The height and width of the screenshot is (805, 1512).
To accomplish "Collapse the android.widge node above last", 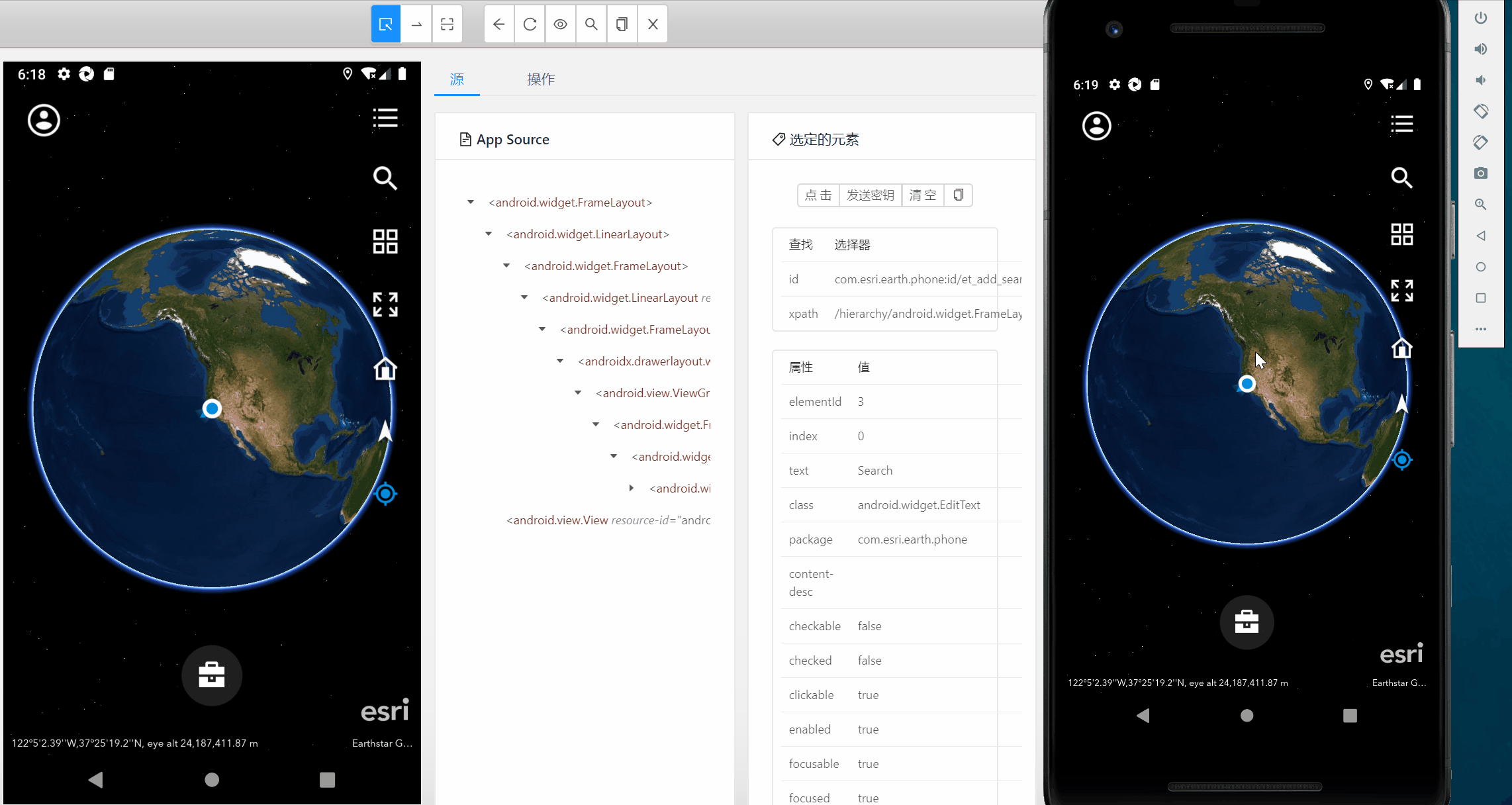I will pos(614,456).
